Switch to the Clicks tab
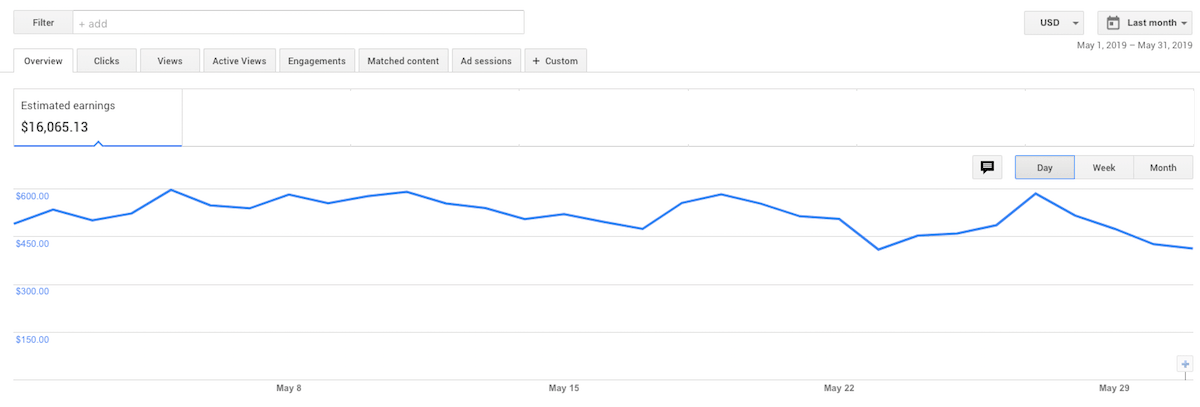Image resolution: width=1200 pixels, height=407 pixels. [106, 61]
